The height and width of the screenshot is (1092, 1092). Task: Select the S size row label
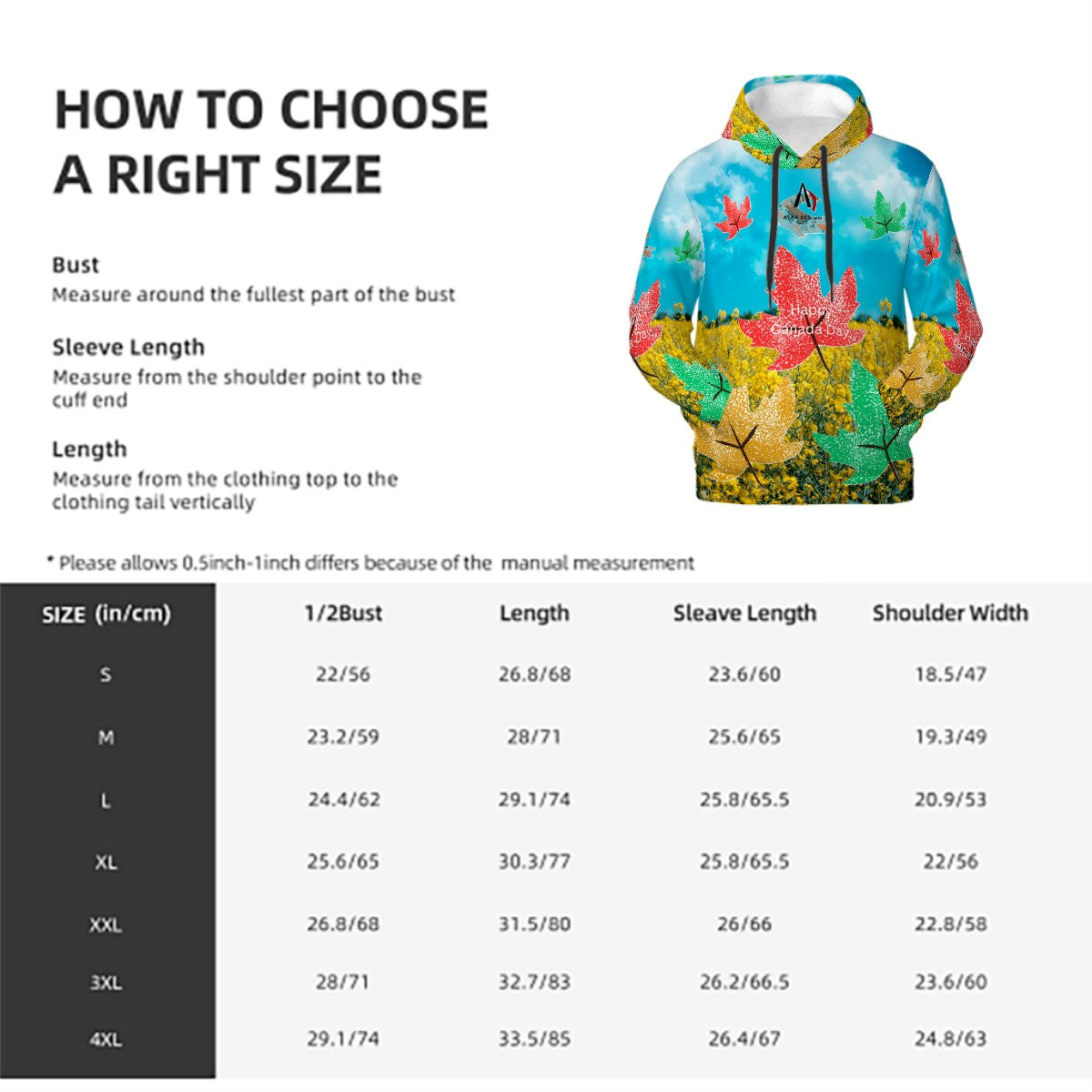point(106,674)
